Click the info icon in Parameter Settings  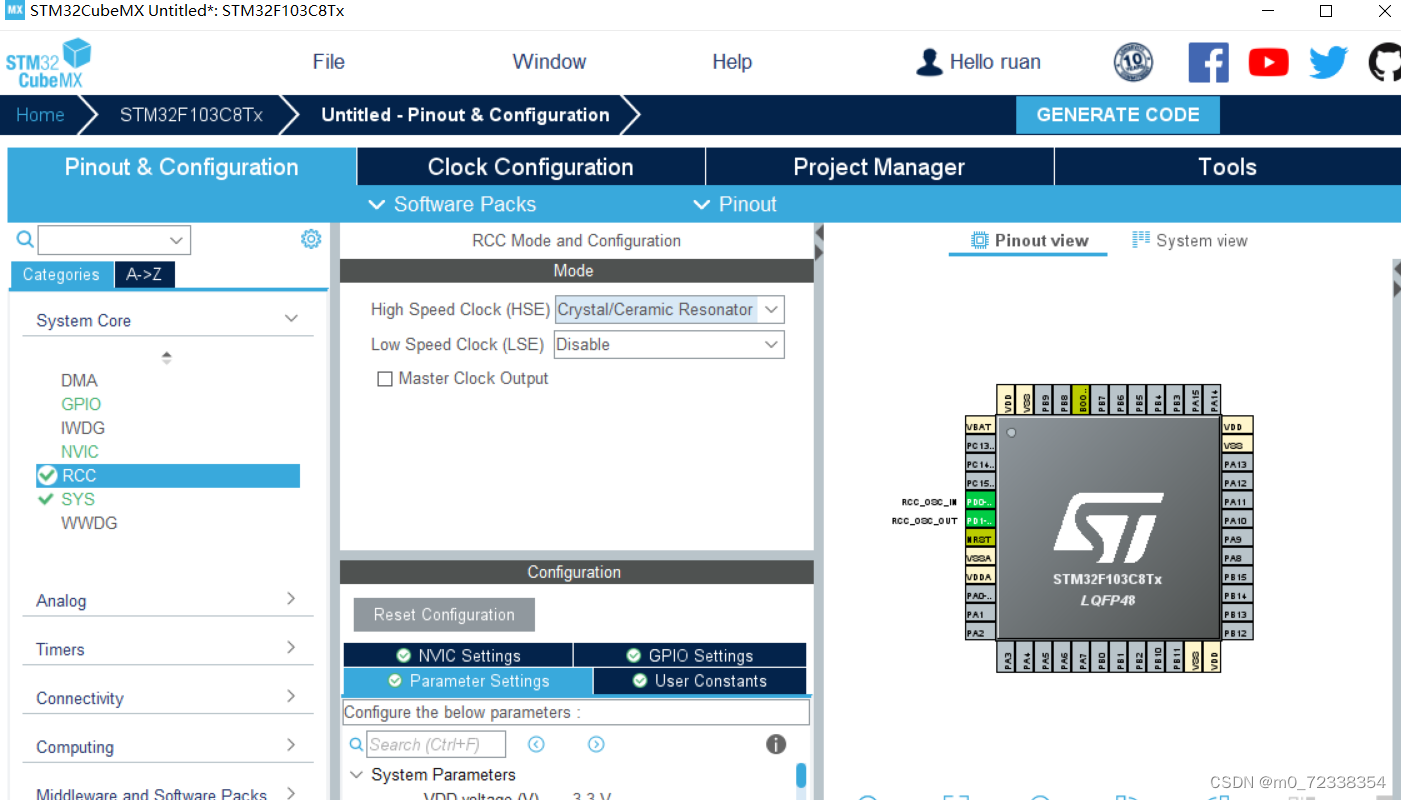(776, 744)
